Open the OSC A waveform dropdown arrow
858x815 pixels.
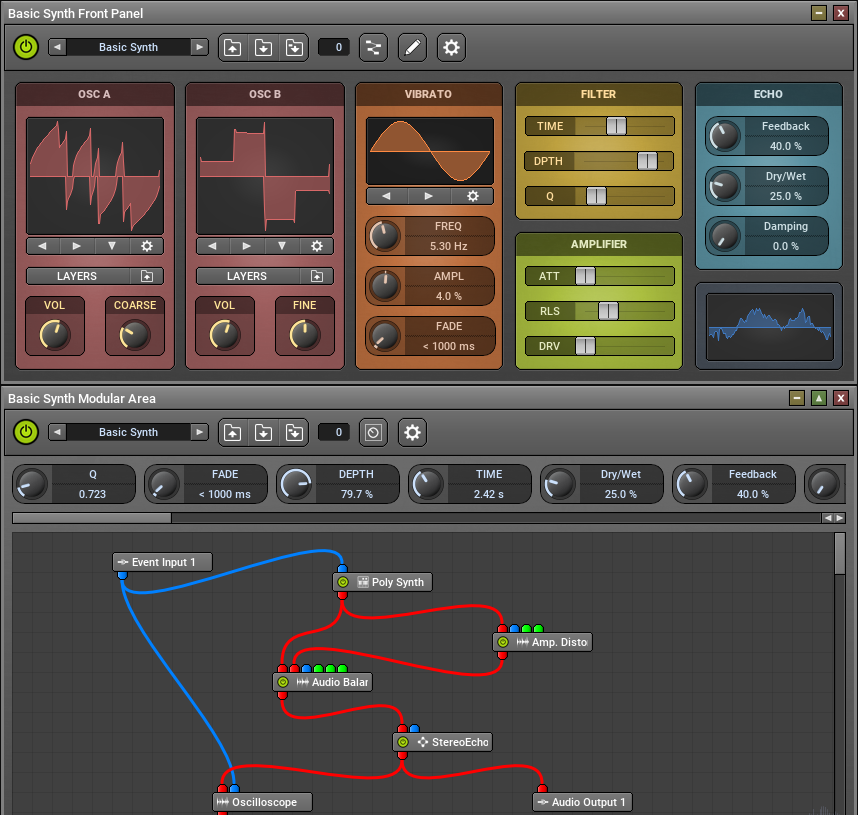tap(112, 246)
